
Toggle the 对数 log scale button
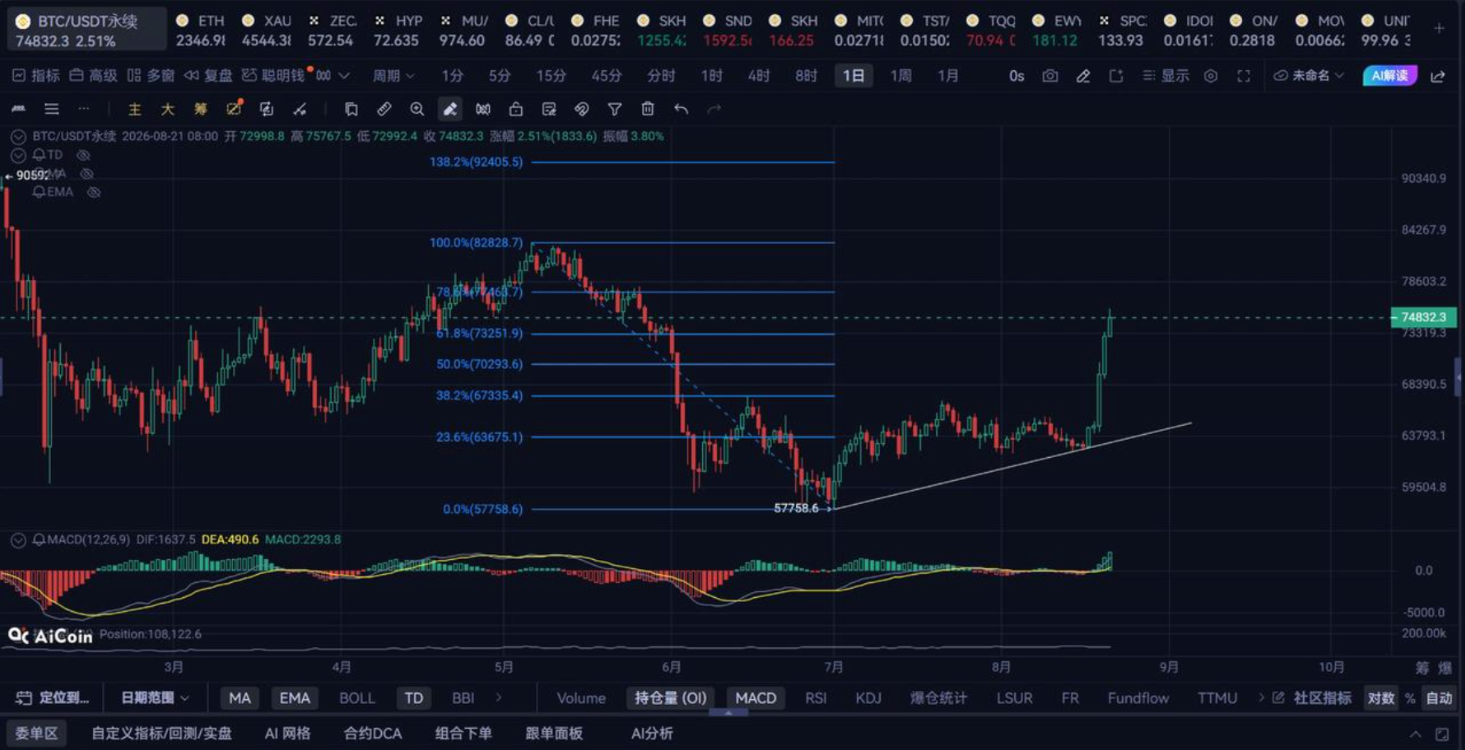pos(1381,698)
